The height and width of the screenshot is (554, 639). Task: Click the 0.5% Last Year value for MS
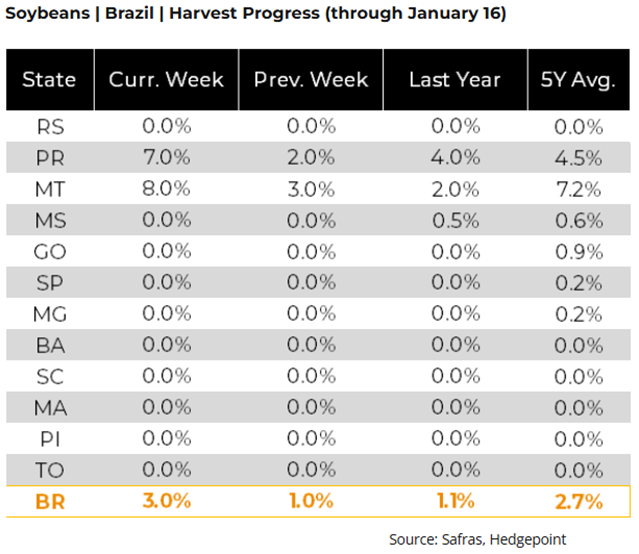(454, 220)
